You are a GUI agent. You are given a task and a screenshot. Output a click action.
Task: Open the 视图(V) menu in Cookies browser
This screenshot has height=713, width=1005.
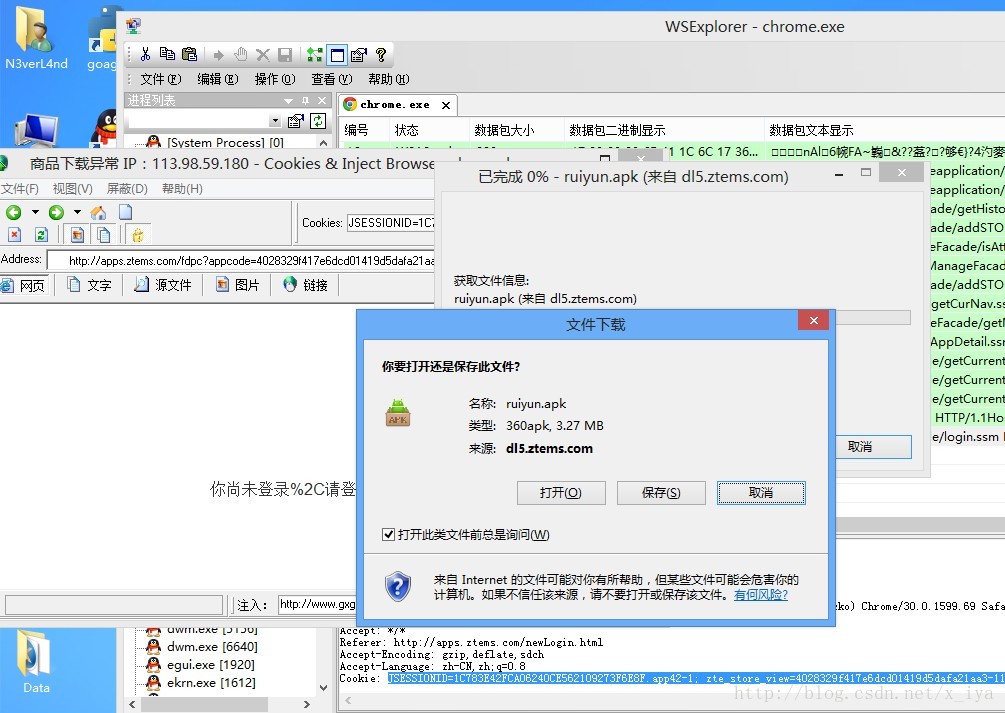tap(72, 189)
